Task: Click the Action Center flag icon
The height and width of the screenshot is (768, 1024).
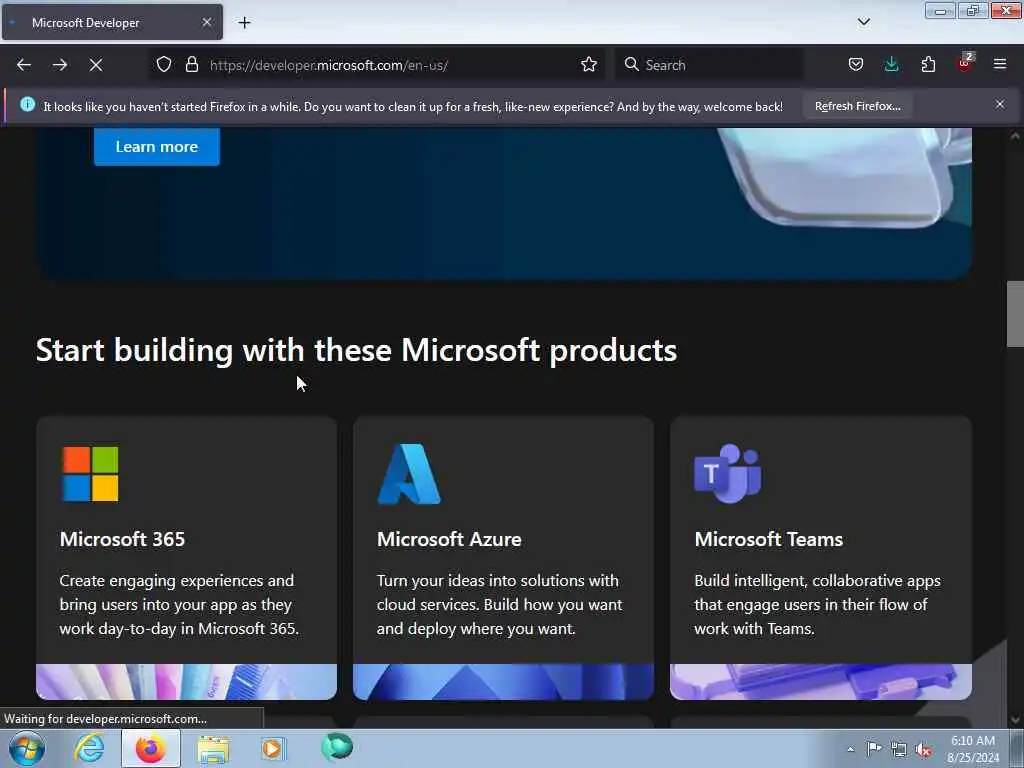Action: coord(874,748)
